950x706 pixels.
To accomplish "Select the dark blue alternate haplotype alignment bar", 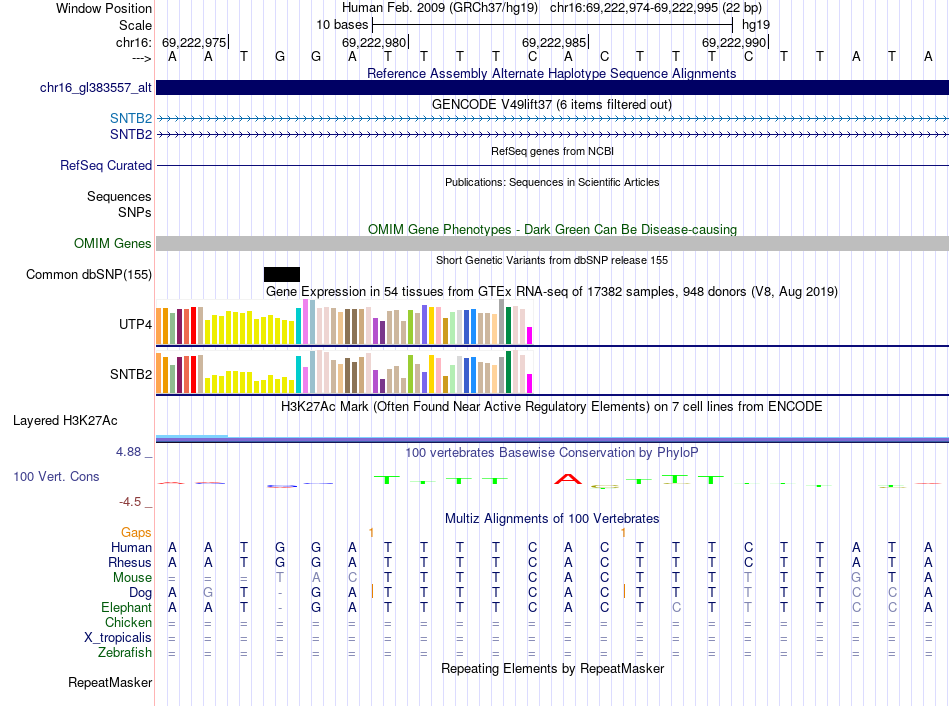I will [x=552, y=88].
